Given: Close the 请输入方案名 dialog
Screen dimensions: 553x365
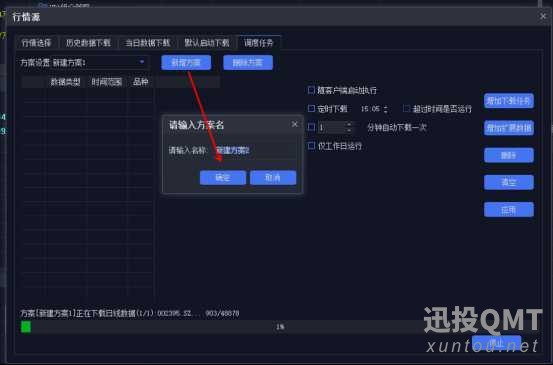Looking at the screenshot, I should (x=294, y=124).
